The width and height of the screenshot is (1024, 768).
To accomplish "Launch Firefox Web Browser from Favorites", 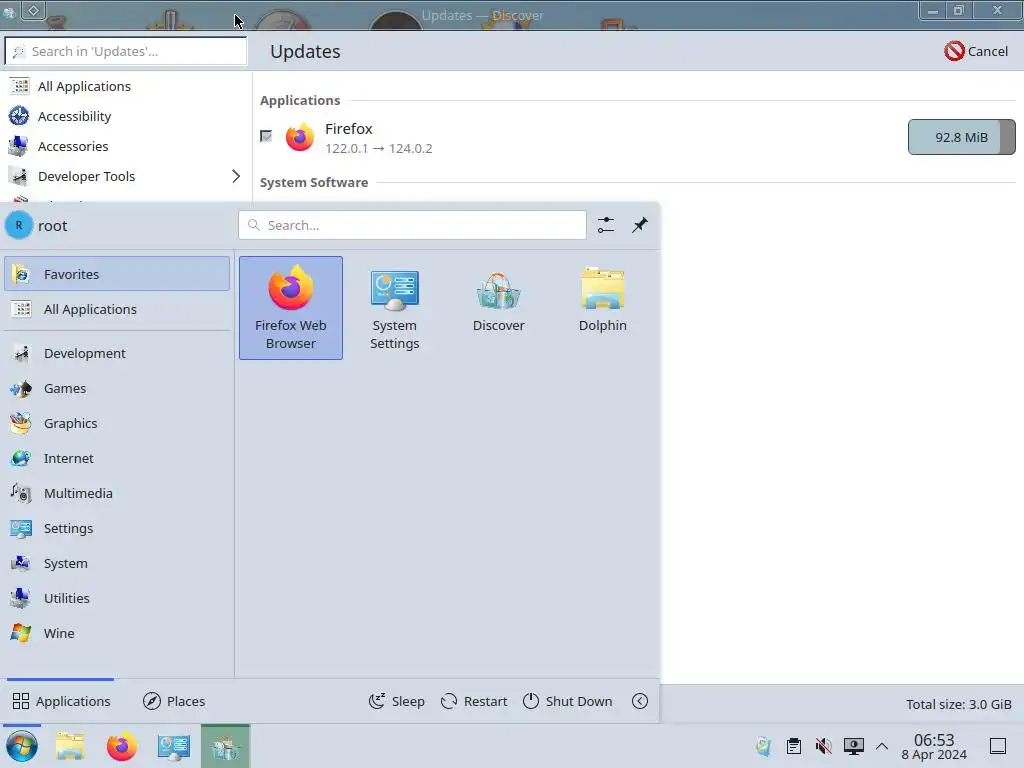I will click(291, 308).
